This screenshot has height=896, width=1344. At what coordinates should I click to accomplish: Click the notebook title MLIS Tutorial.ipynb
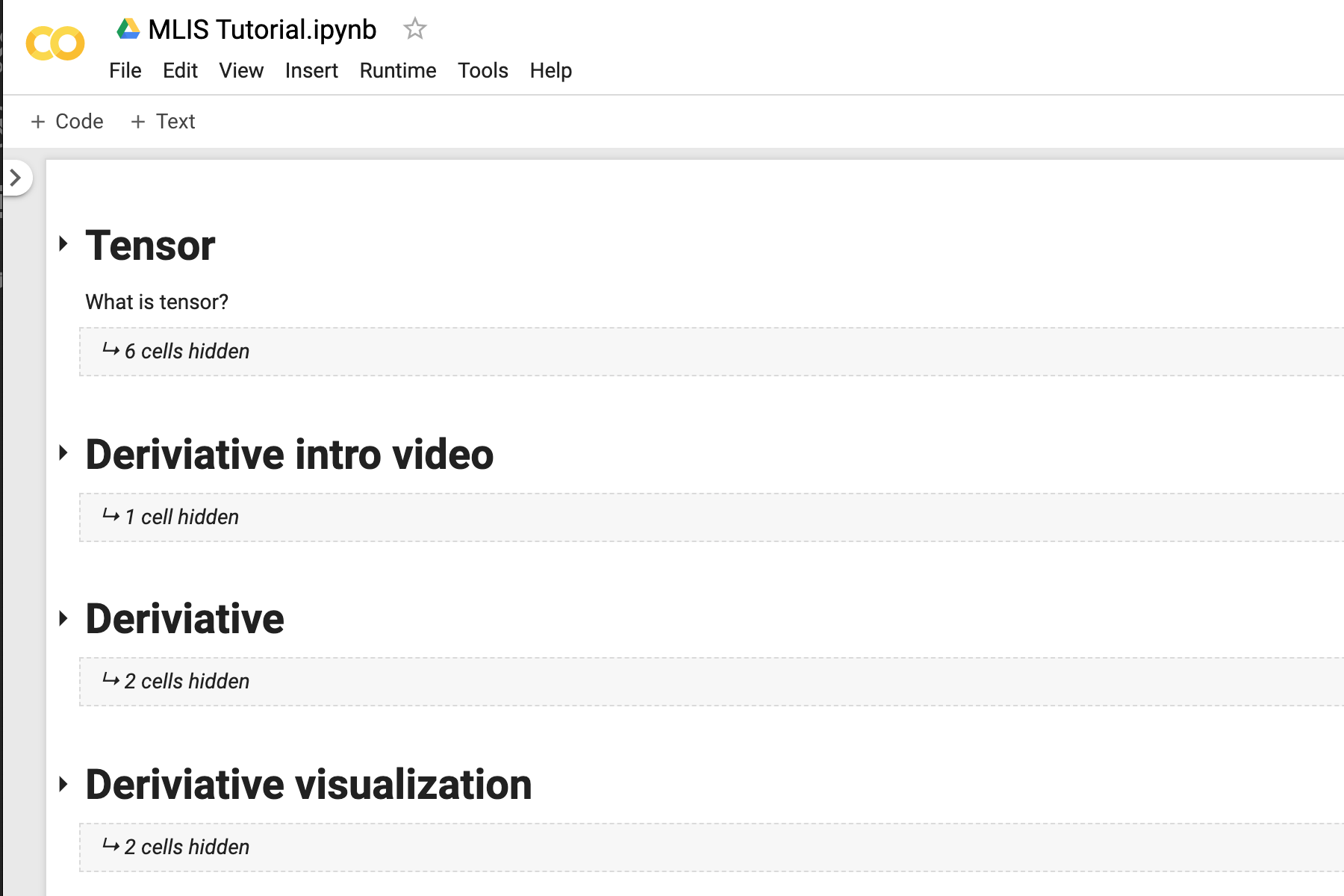tap(262, 29)
